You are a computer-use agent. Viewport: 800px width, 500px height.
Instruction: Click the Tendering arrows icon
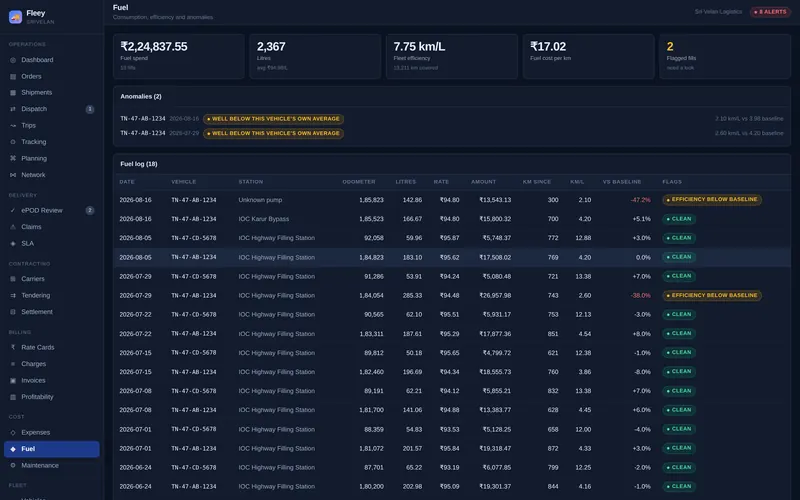pyautogui.click(x=13, y=295)
